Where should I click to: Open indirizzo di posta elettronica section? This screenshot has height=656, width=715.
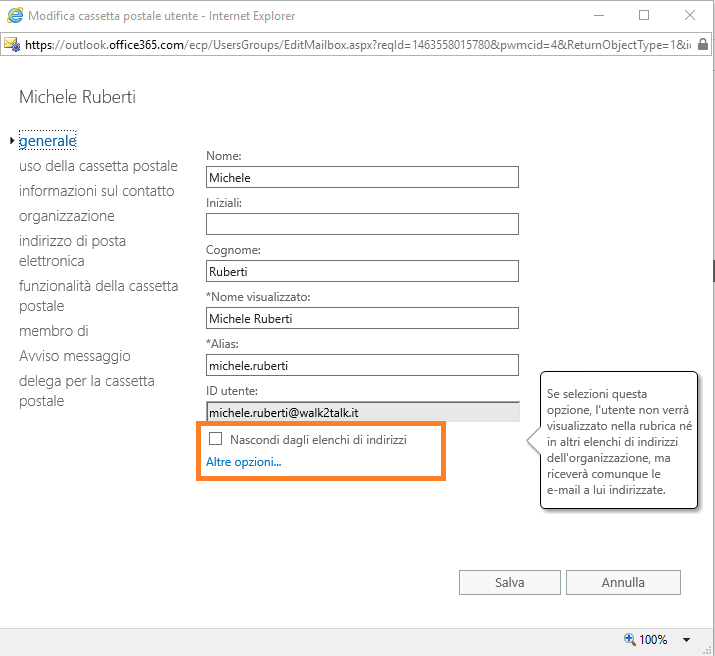click(72, 251)
